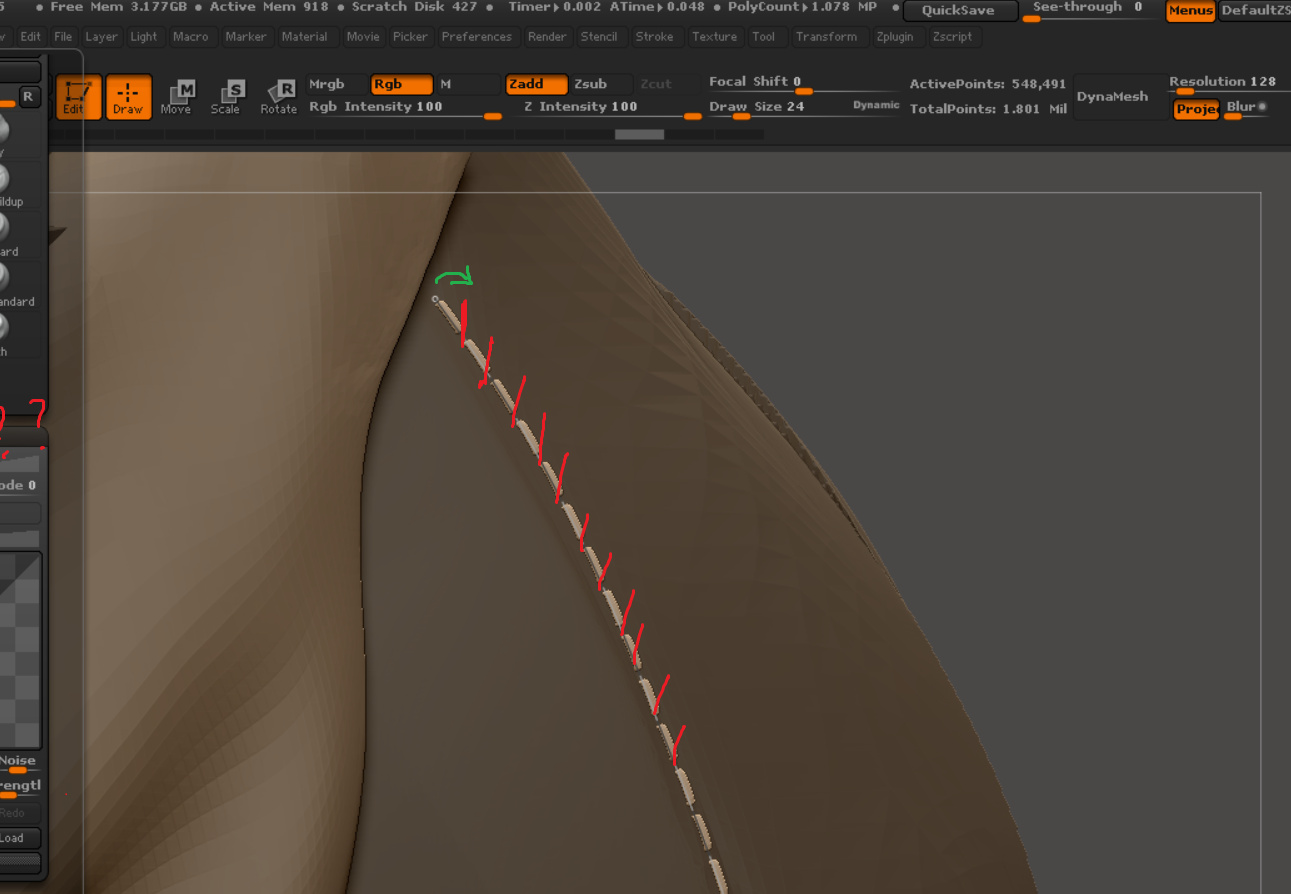Enable Mrgb painting mode
Screen dimensions: 1291x894
(336, 84)
